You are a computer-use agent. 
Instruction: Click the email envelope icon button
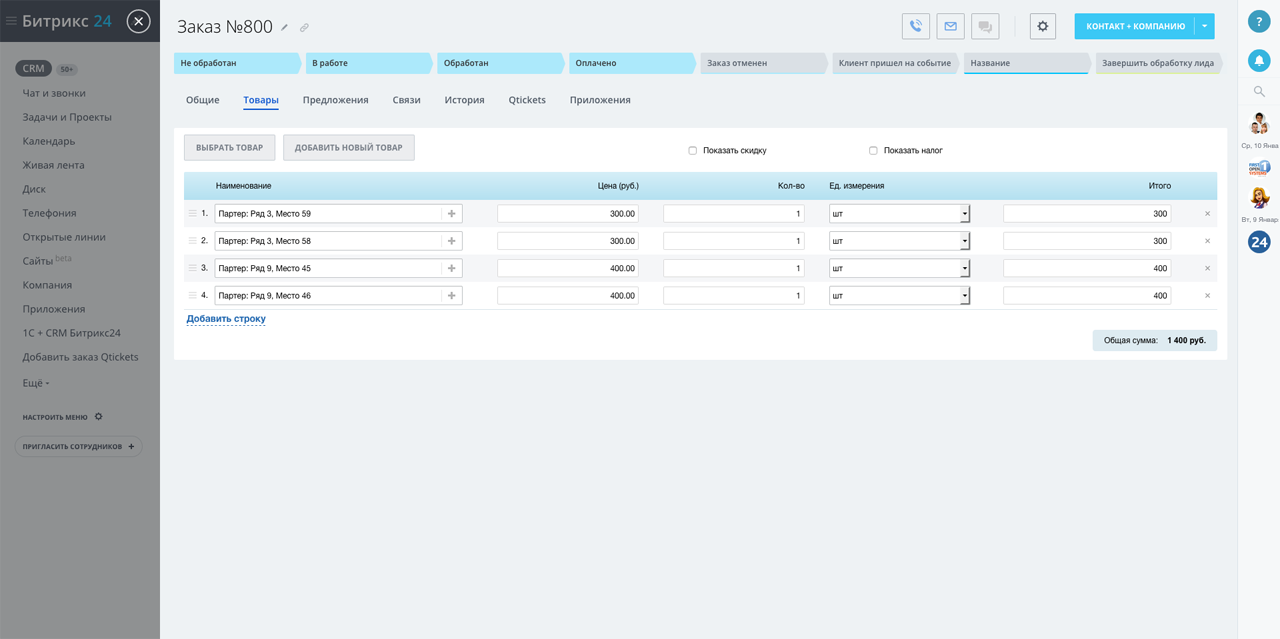coord(950,27)
